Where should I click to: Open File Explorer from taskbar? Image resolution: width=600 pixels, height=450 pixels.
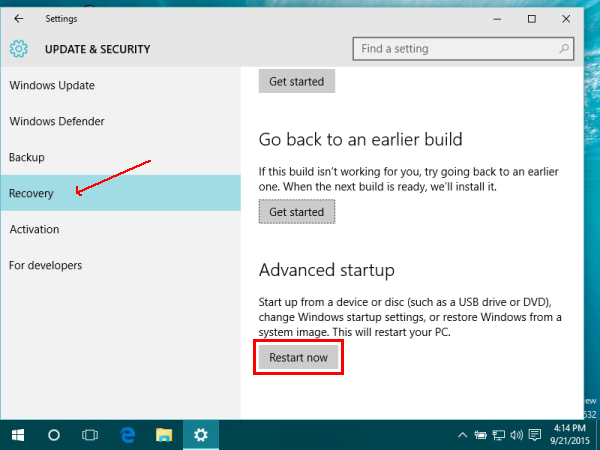[164, 435]
